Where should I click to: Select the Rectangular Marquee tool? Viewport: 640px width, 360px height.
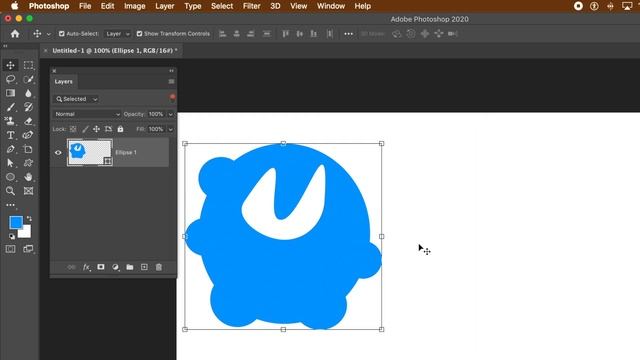click(x=28, y=65)
